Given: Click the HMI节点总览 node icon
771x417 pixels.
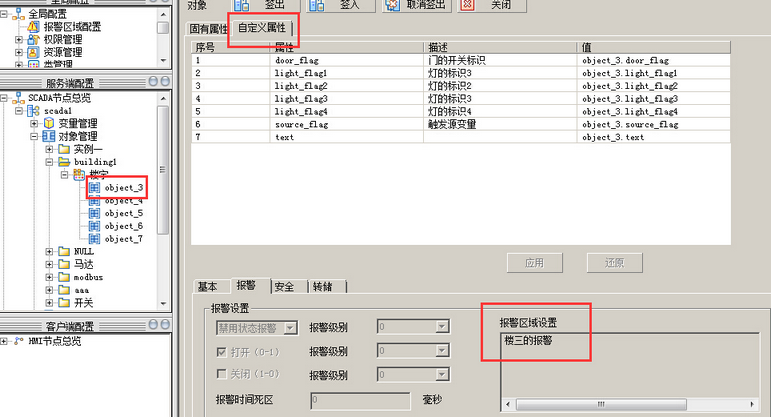Looking at the screenshot, I should pos(19,341).
